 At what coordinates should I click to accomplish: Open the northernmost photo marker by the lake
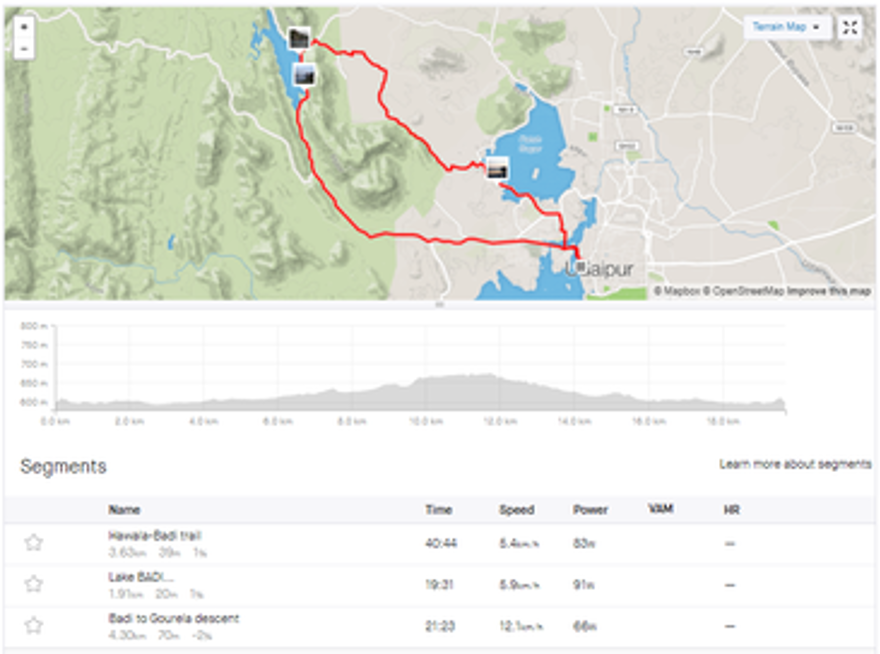click(x=298, y=39)
